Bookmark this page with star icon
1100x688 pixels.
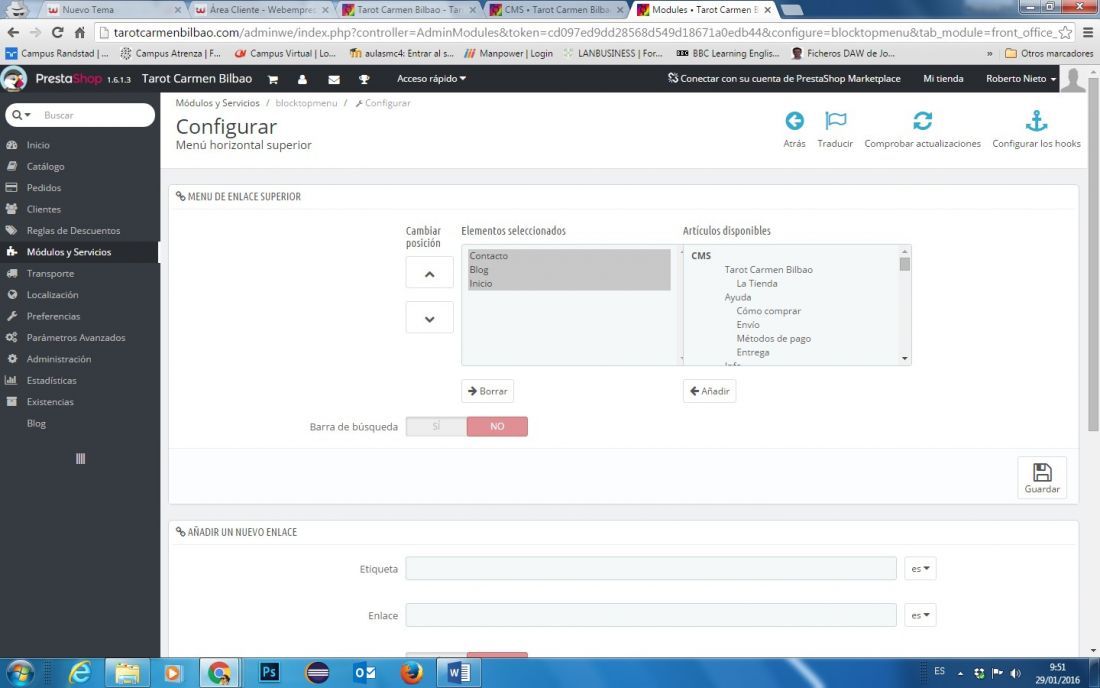coord(1065,32)
